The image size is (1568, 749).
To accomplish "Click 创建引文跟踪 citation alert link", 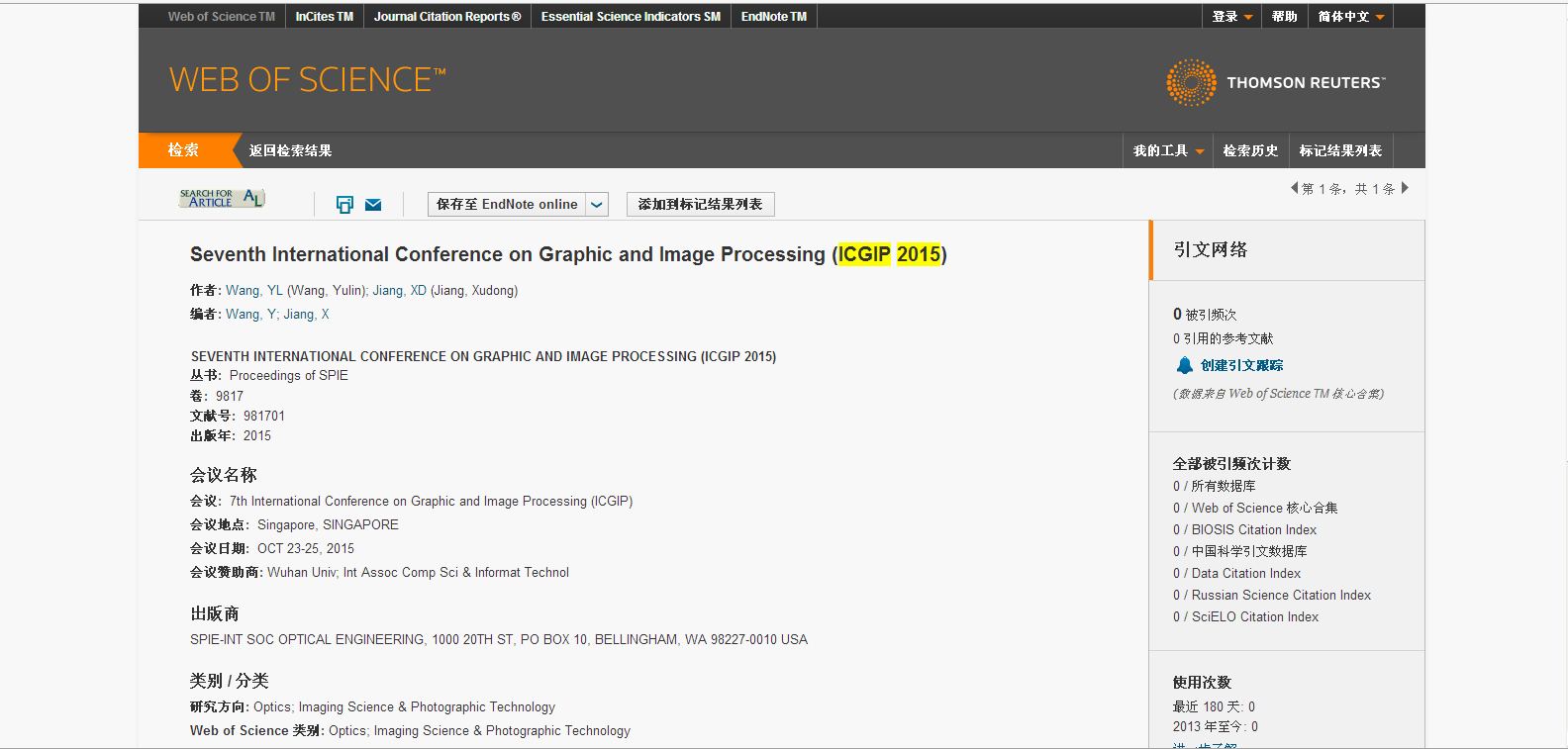I will [1241, 366].
